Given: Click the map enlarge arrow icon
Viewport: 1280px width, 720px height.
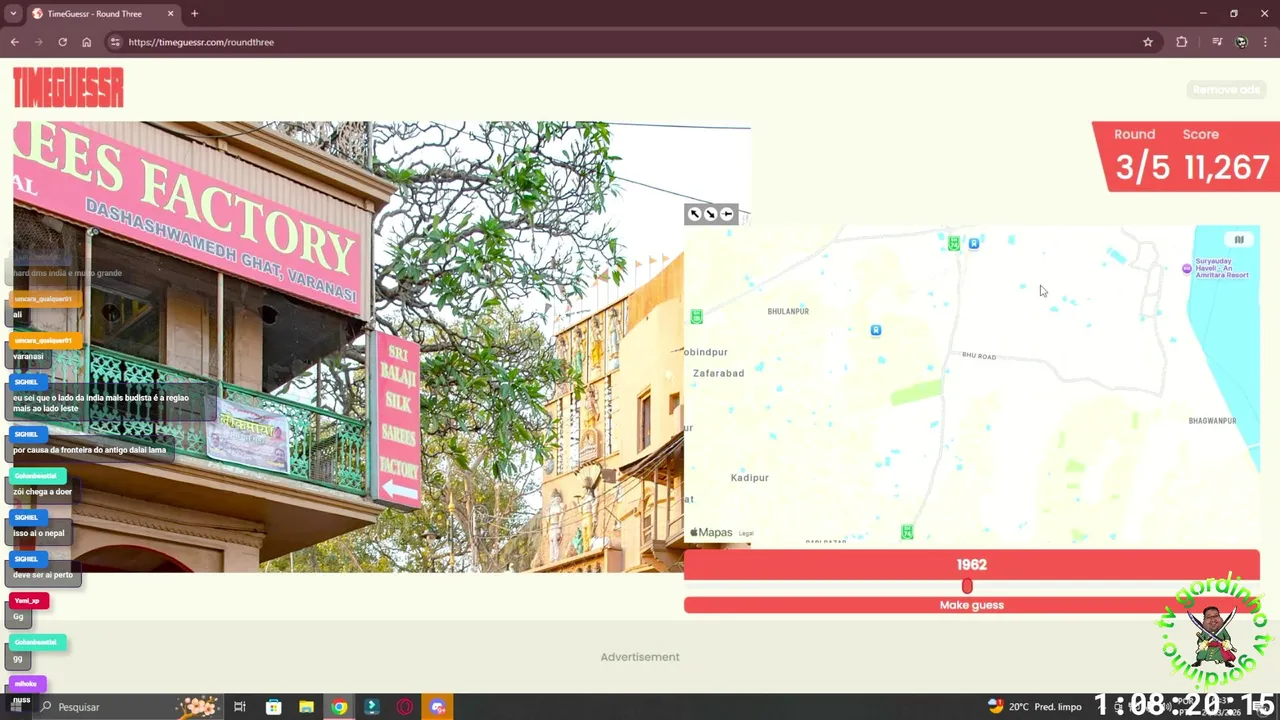Looking at the screenshot, I should pyautogui.click(x=695, y=214).
